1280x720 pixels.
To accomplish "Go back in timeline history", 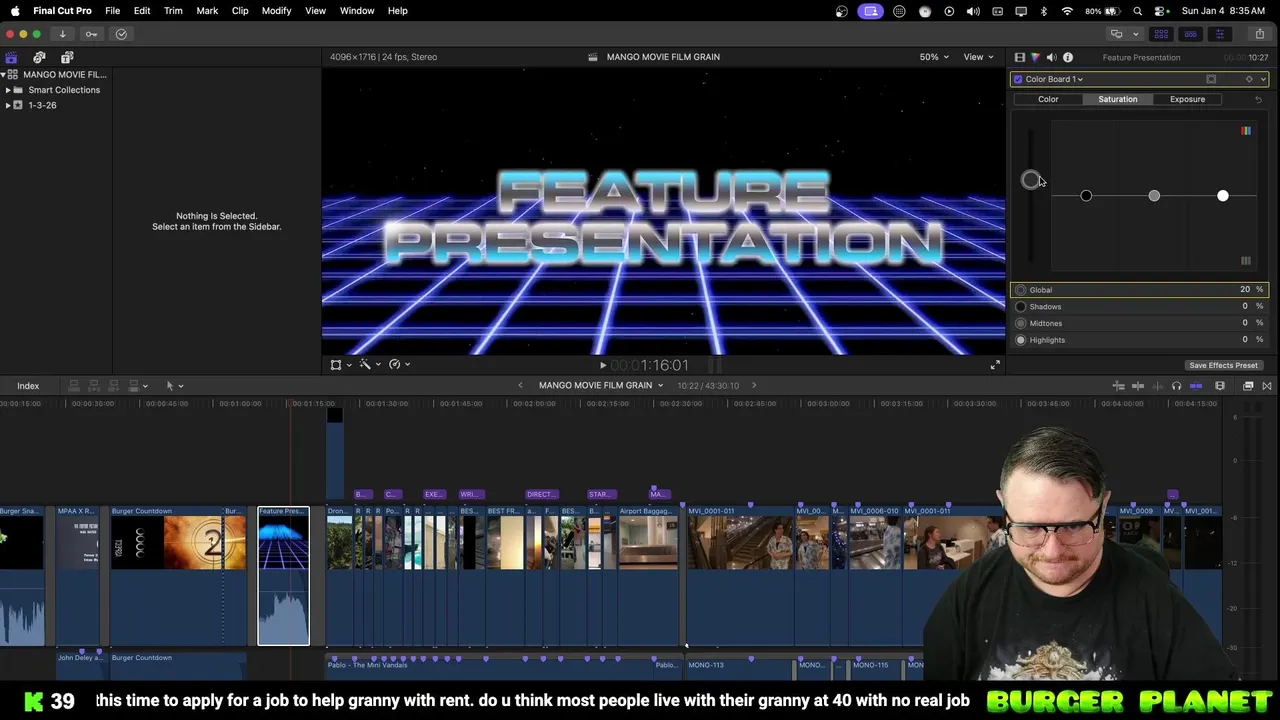I will pos(520,386).
